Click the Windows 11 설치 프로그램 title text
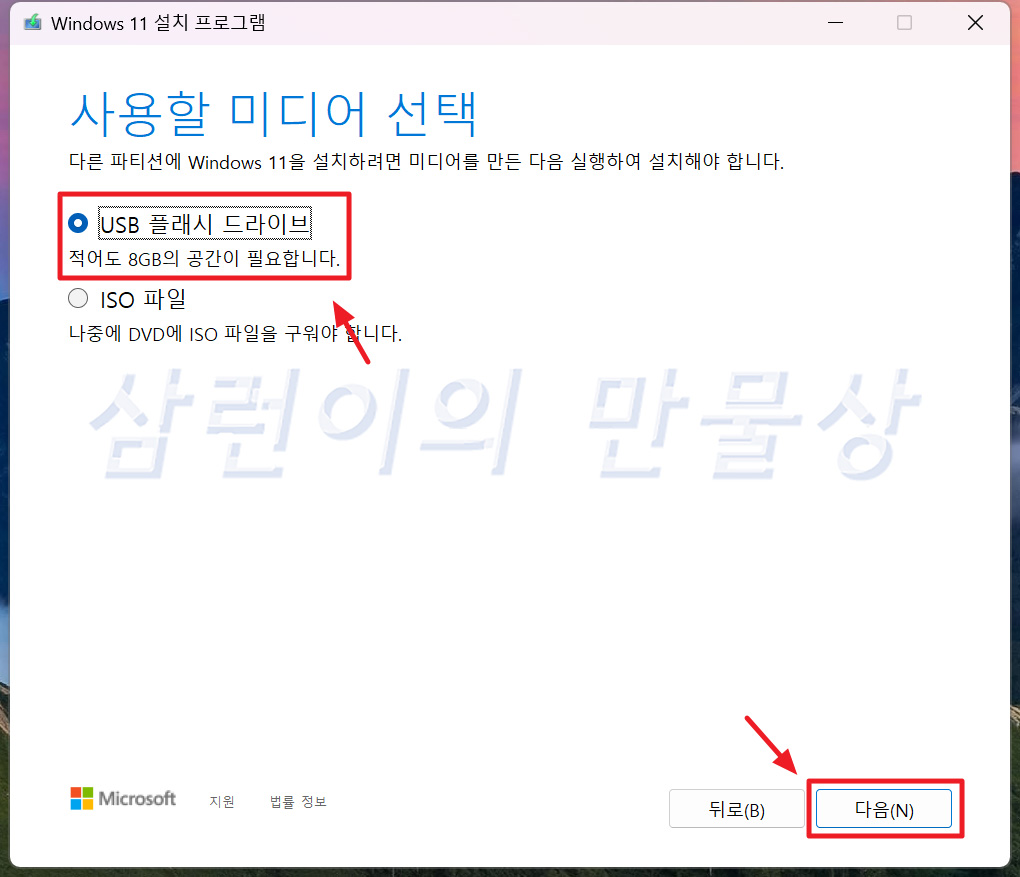Screen dimensions: 1020x877 click(158, 23)
